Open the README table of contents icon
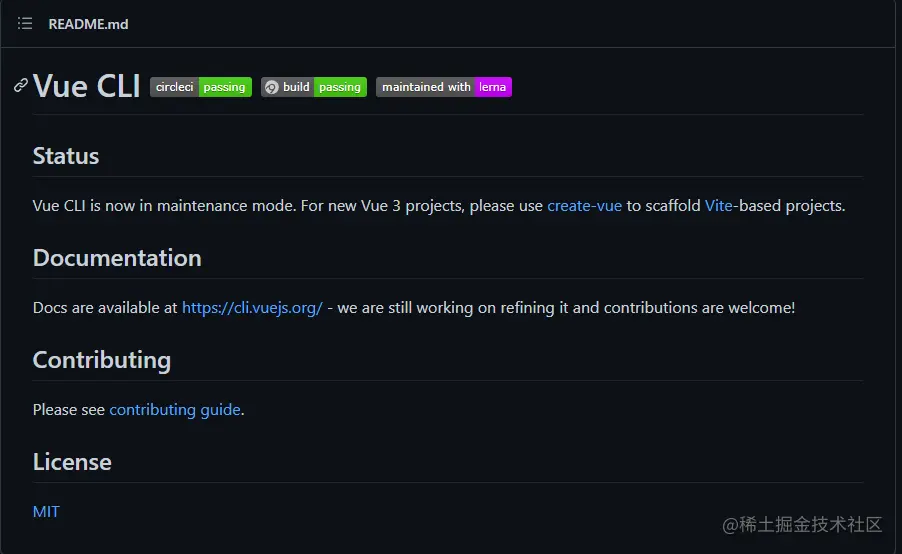Image resolution: width=902 pixels, height=554 pixels. [25, 24]
